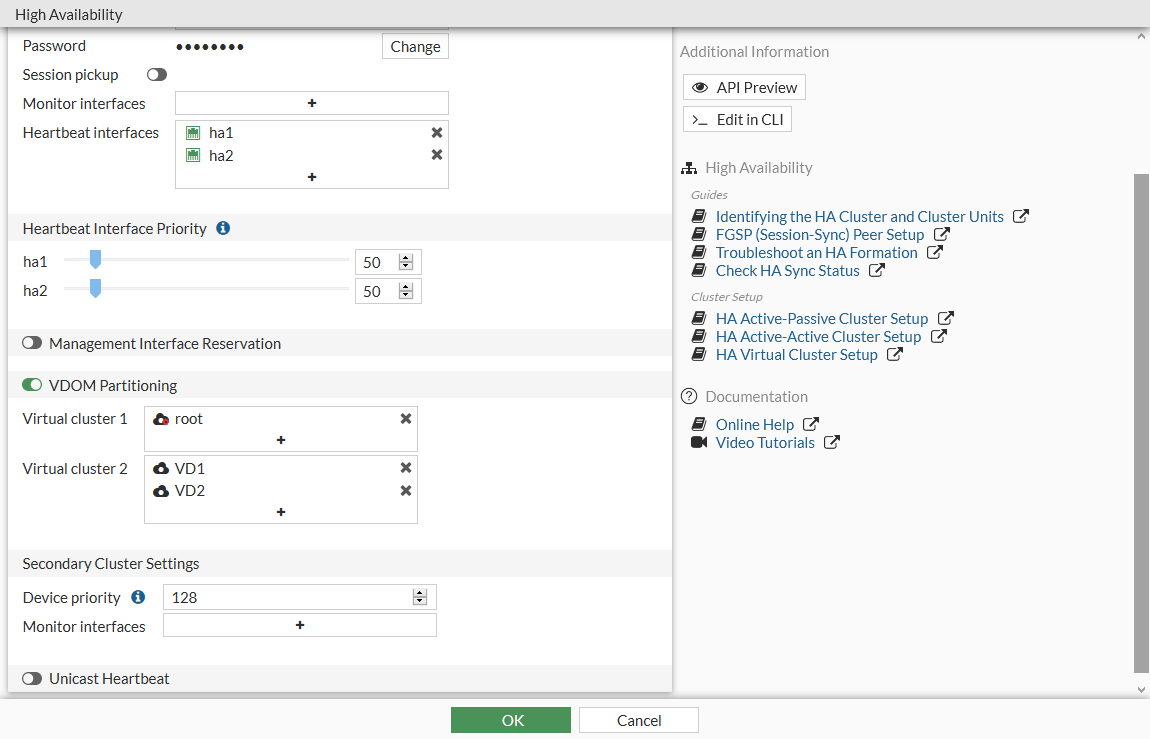Enable Session pickup toggle
Viewport: 1150px width, 739px height.
(x=157, y=75)
